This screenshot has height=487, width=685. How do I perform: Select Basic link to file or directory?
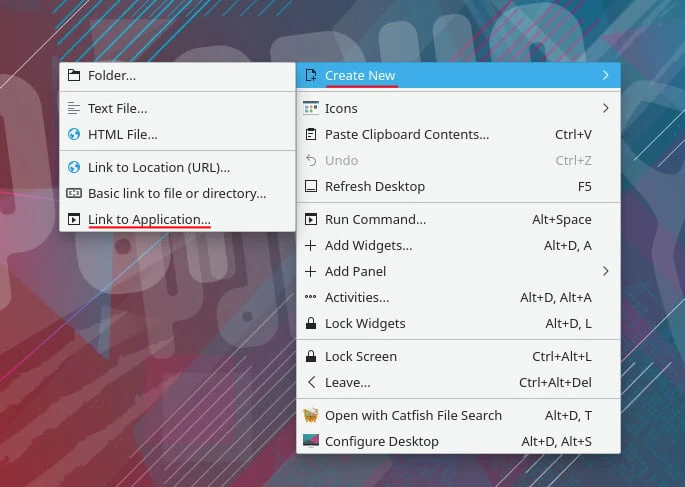pyautogui.click(x=176, y=193)
